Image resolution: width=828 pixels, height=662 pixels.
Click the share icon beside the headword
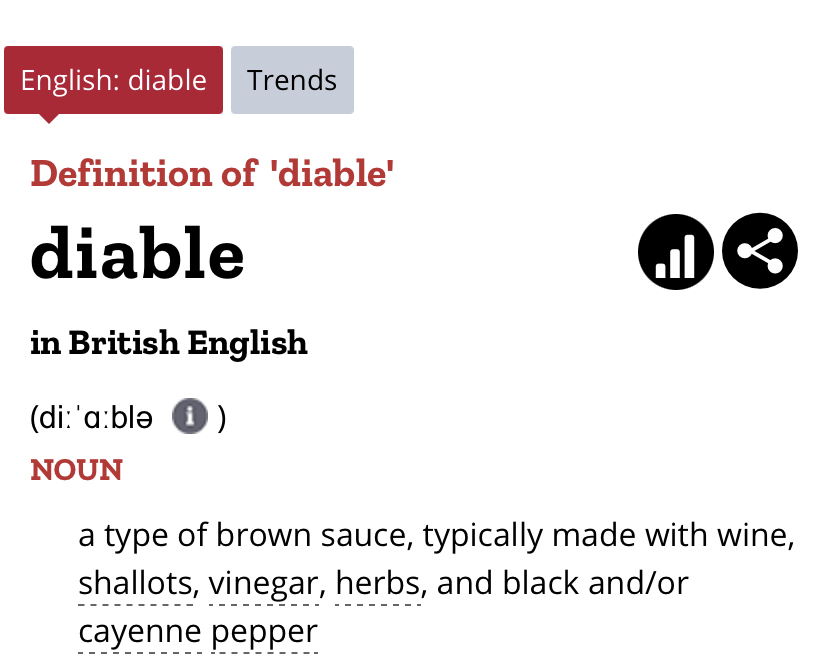click(x=760, y=252)
